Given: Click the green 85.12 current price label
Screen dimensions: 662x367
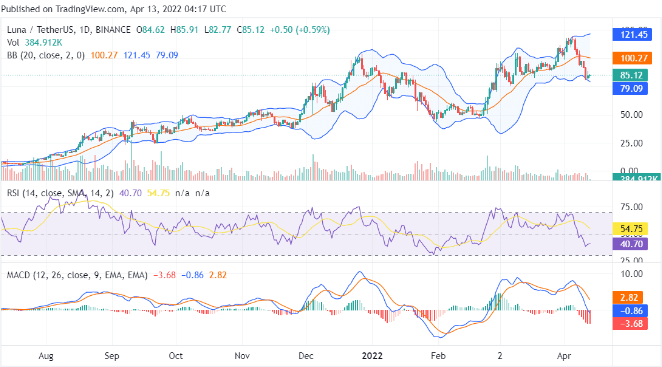Looking at the screenshot, I should [x=630, y=75].
